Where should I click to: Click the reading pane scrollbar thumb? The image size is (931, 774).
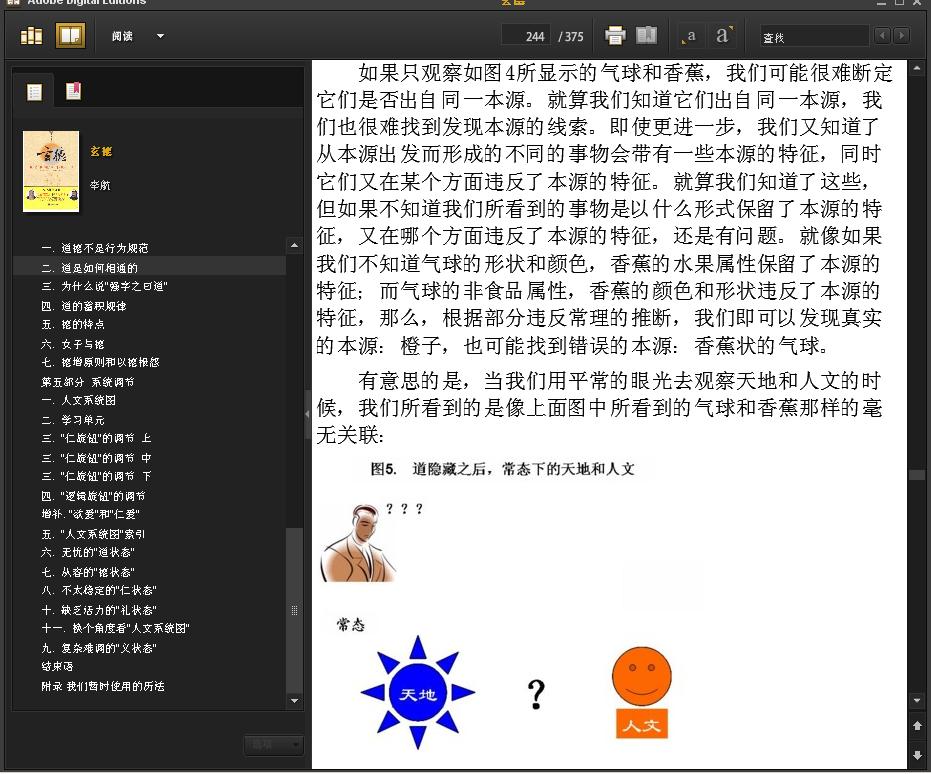[917, 475]
